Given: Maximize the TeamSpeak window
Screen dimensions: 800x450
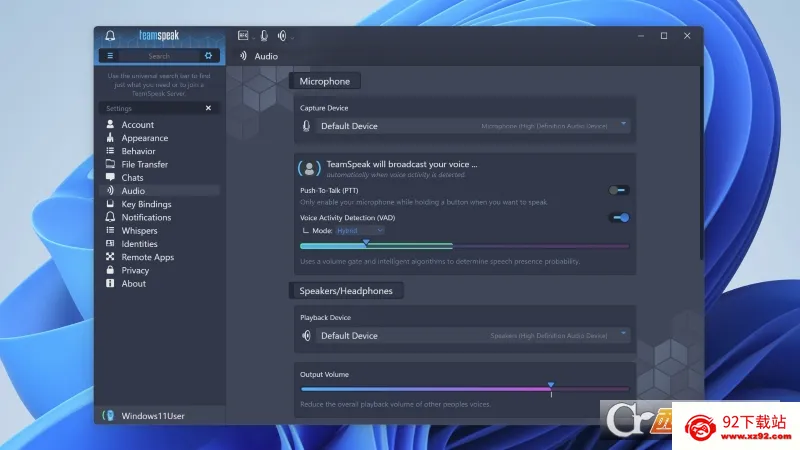Looking at the screenshot, I should coord(664,36).
